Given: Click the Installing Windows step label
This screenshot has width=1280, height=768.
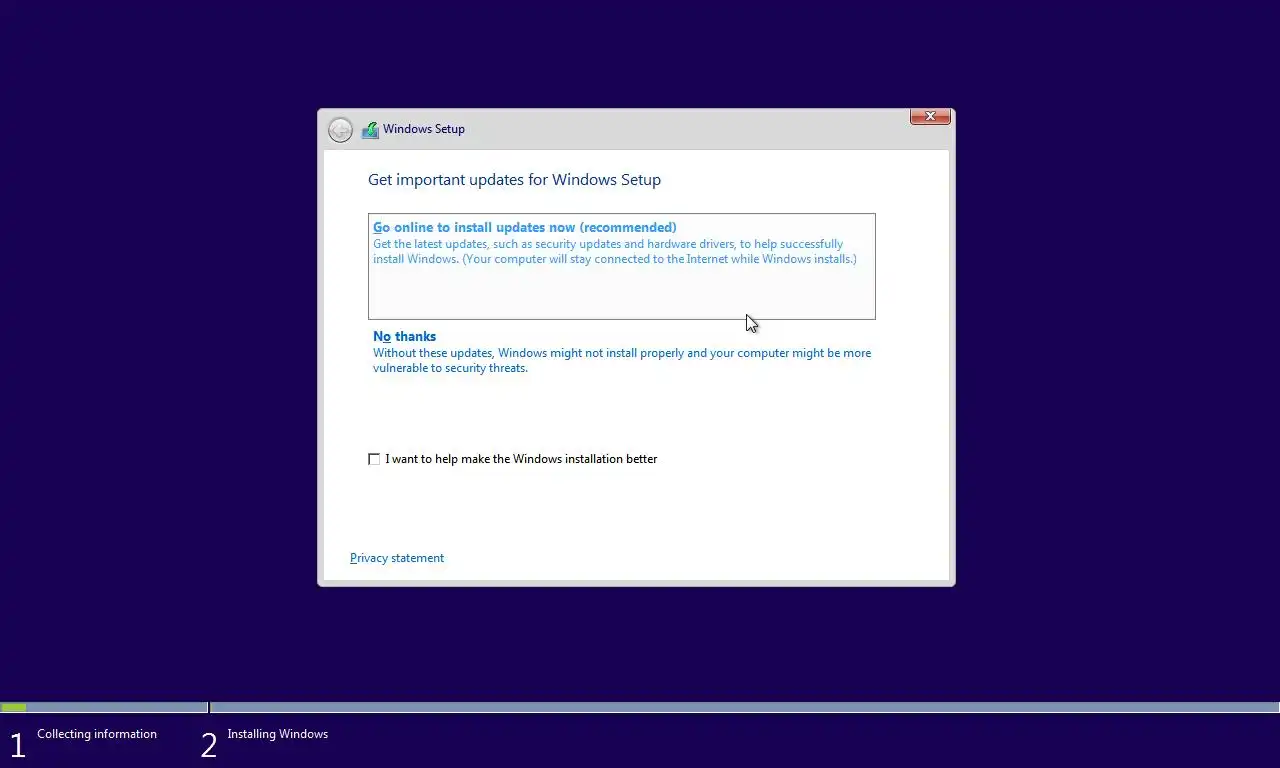Looking at the screenshot, I should [x=277, y=734].
